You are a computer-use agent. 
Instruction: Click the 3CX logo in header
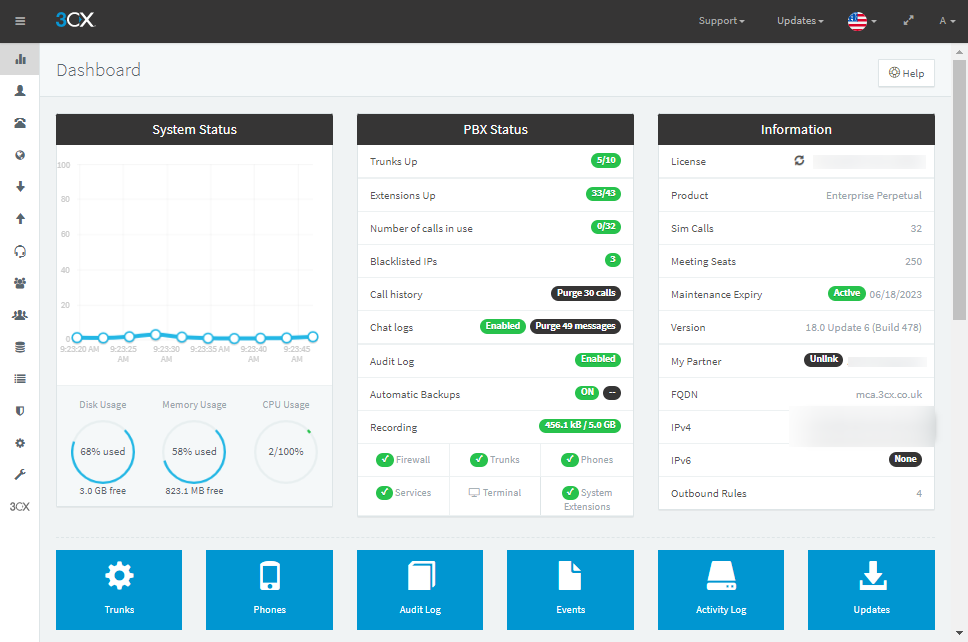(75, 20)
